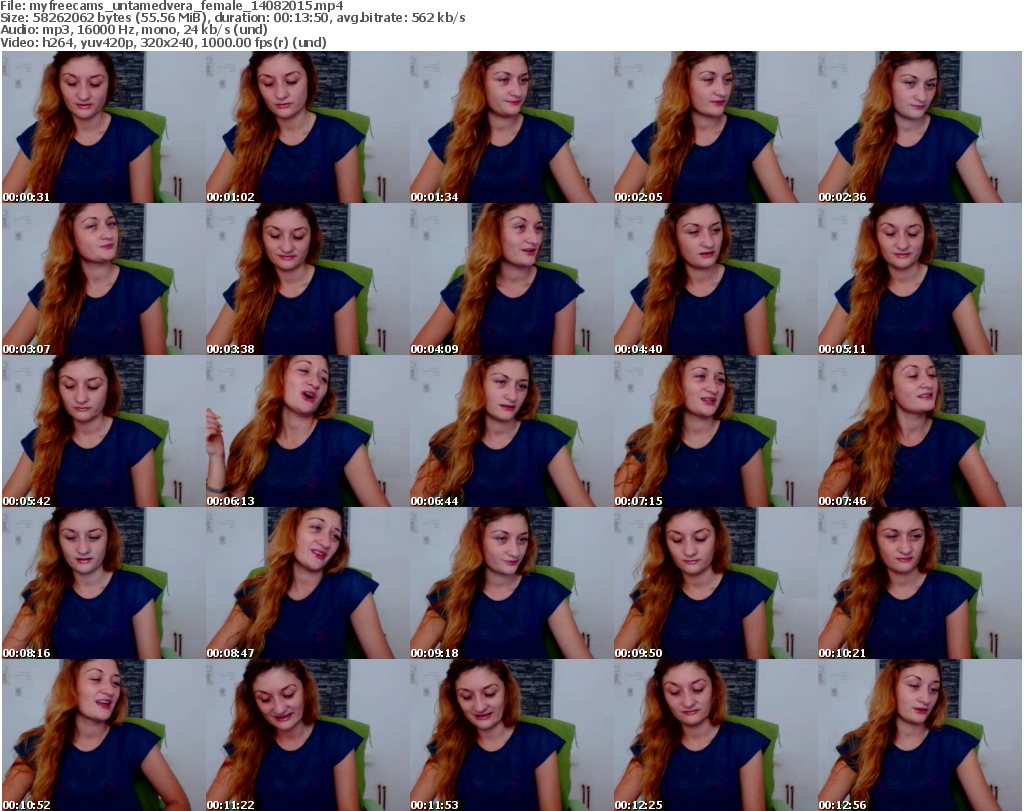Viewport: 1024px width, 811px height.
Task: Open the thumbnail marked 00:07:46
Action: click(920, 432)
